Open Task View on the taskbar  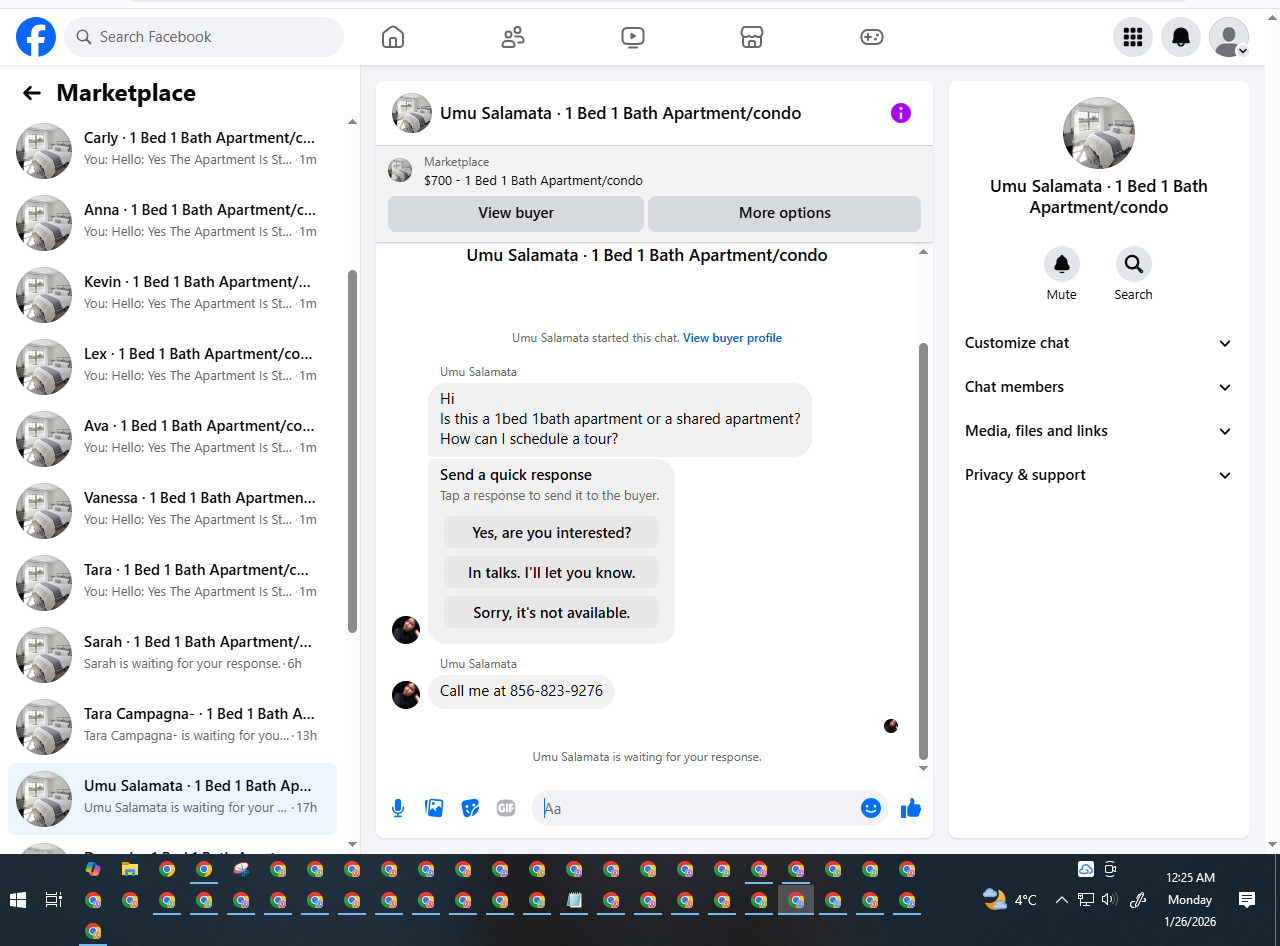point(54,900)
